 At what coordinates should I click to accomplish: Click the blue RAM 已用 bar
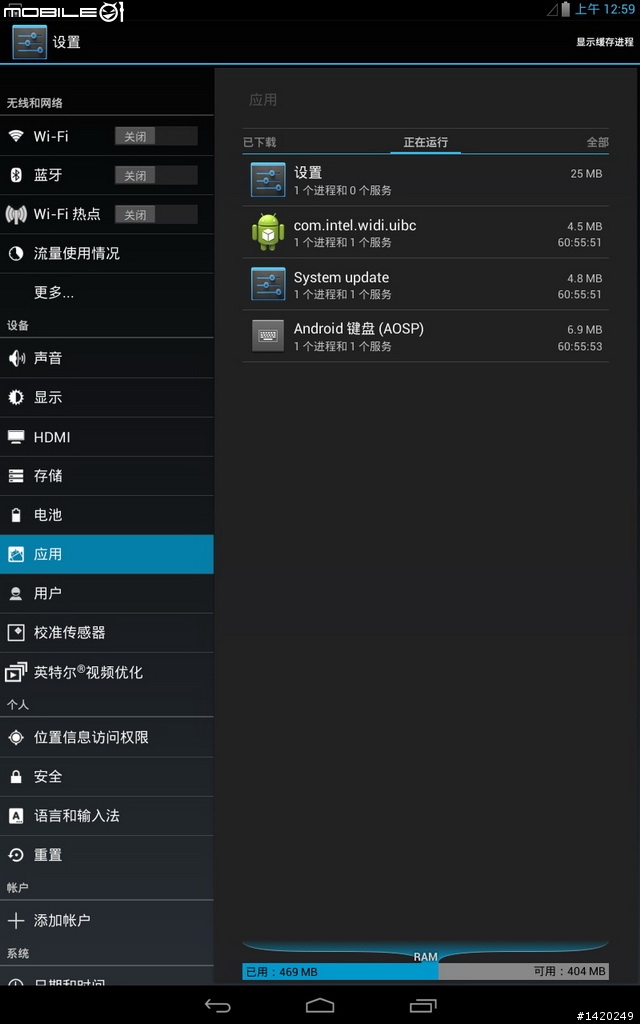coord(340,971)
